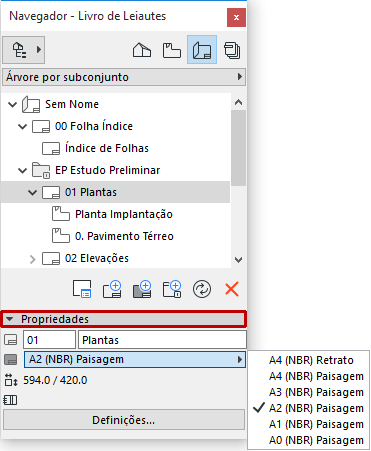Choose checked A2 (NBR) Paisagem entry
The image size is (371, 451).
pos(316,408)
